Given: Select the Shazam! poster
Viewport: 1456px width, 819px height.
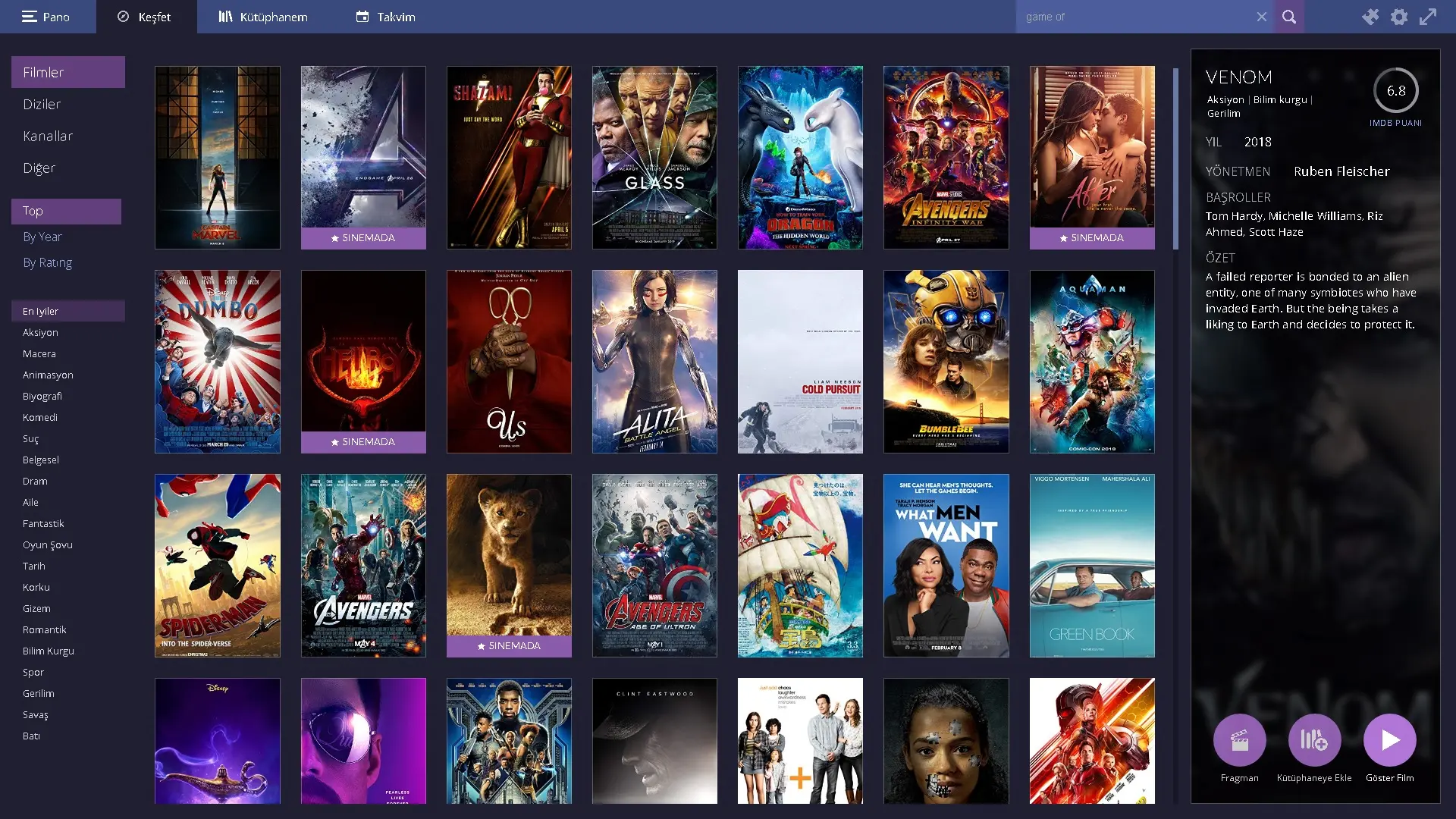Looking at the screenshot, I should click(x=509, y=158).
